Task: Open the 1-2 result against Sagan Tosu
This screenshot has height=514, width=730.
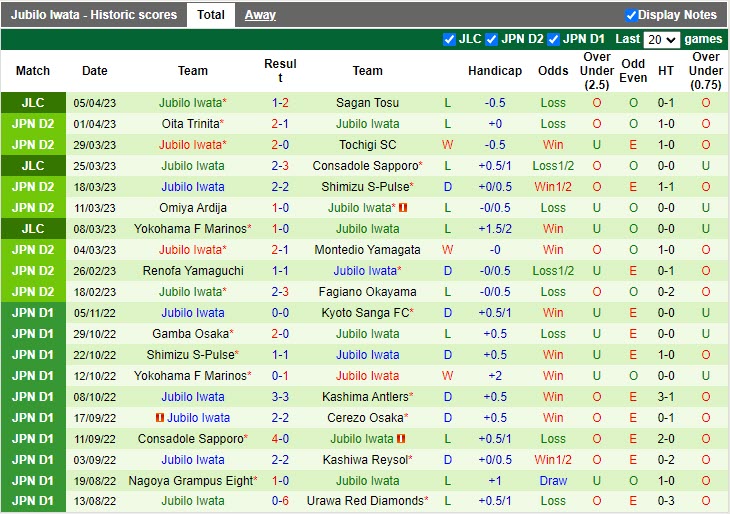Action: click(280, 103)
